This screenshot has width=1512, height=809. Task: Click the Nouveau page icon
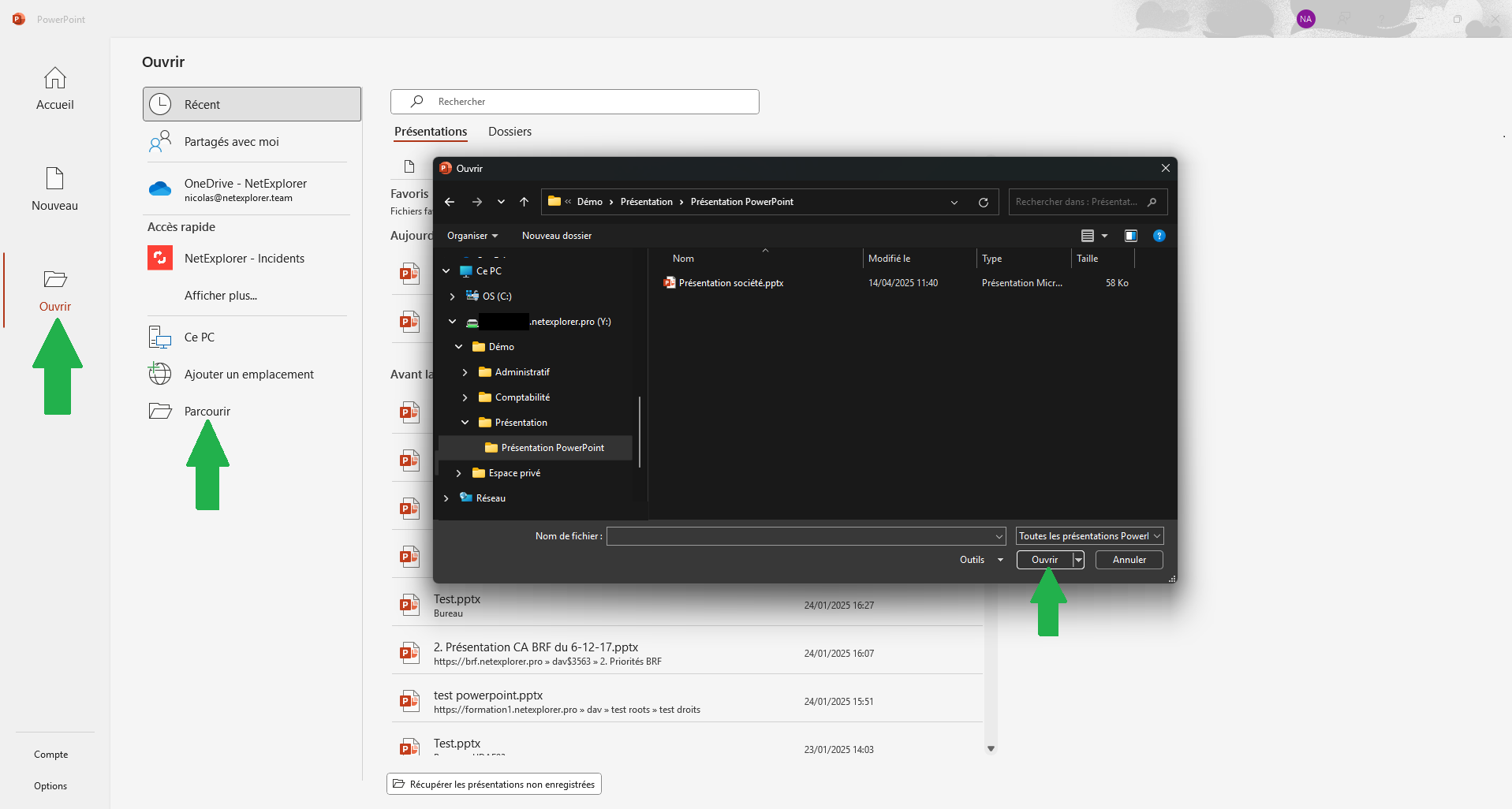54,178
